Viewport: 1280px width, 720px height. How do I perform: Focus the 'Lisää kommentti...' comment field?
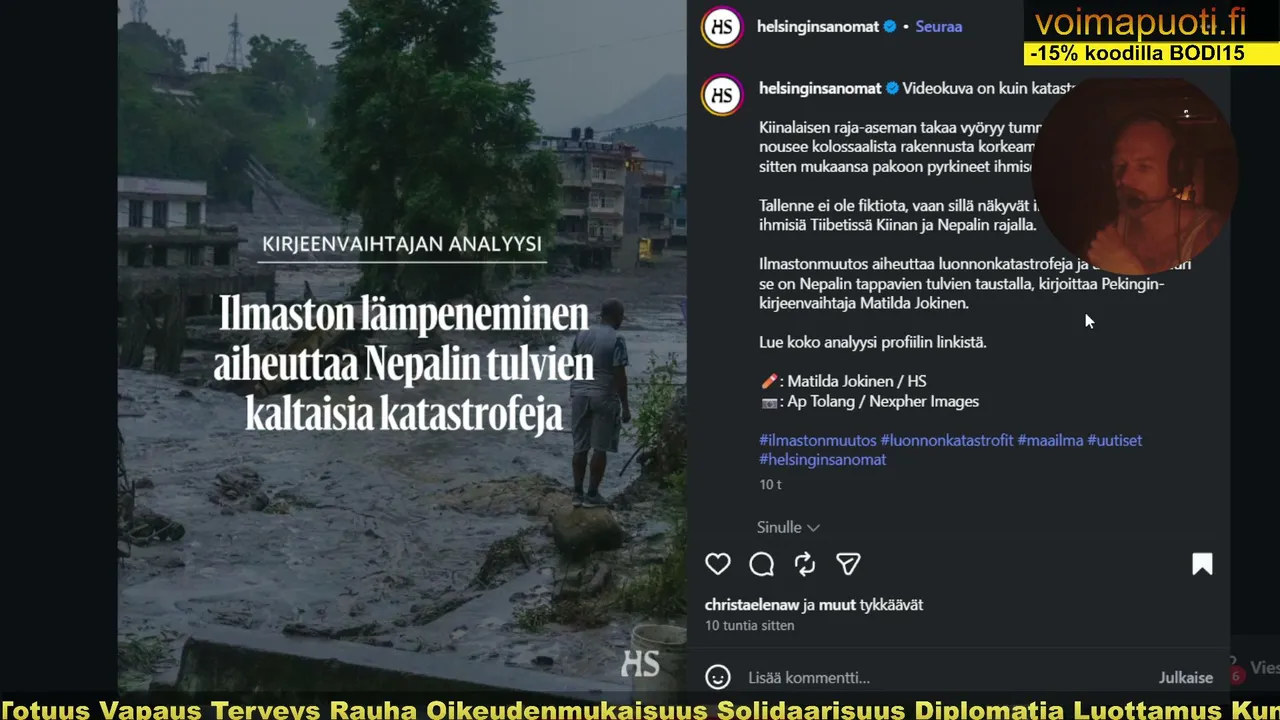pyautogui.click(x=945, y=677)
